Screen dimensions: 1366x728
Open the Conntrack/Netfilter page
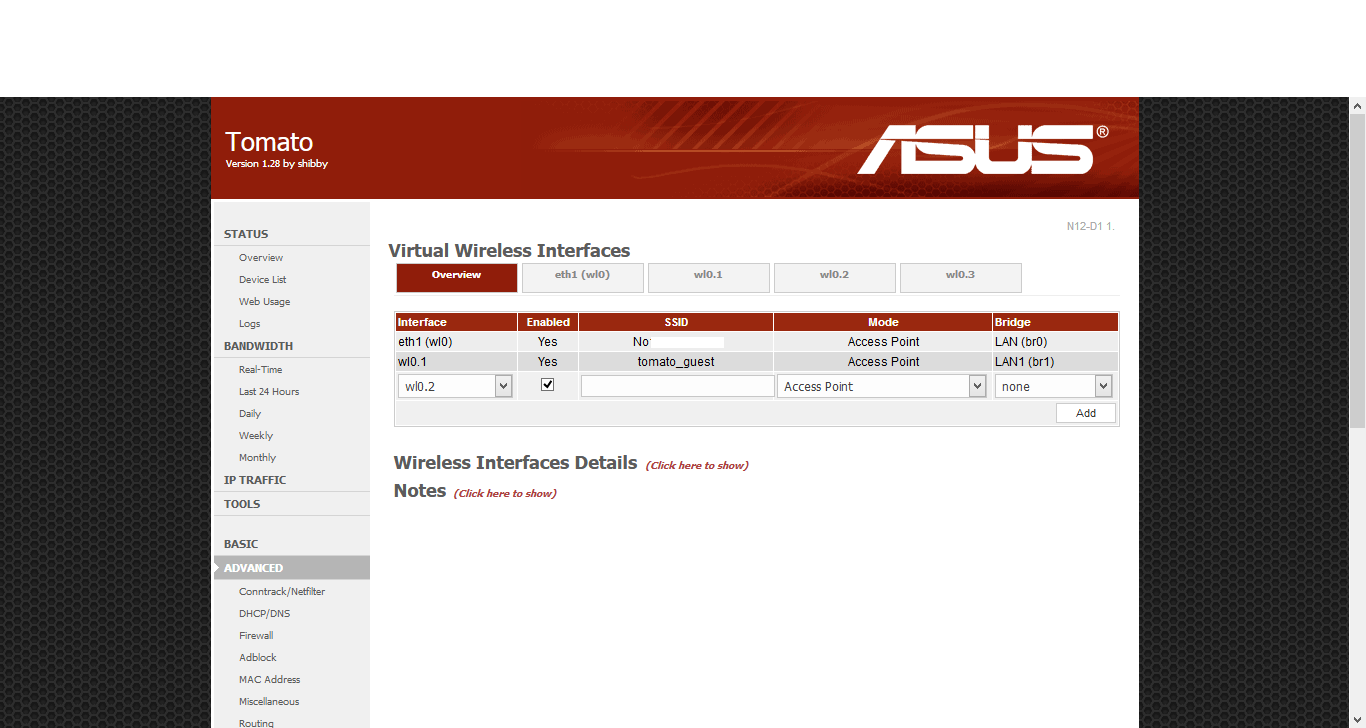[x=282, y=592]
